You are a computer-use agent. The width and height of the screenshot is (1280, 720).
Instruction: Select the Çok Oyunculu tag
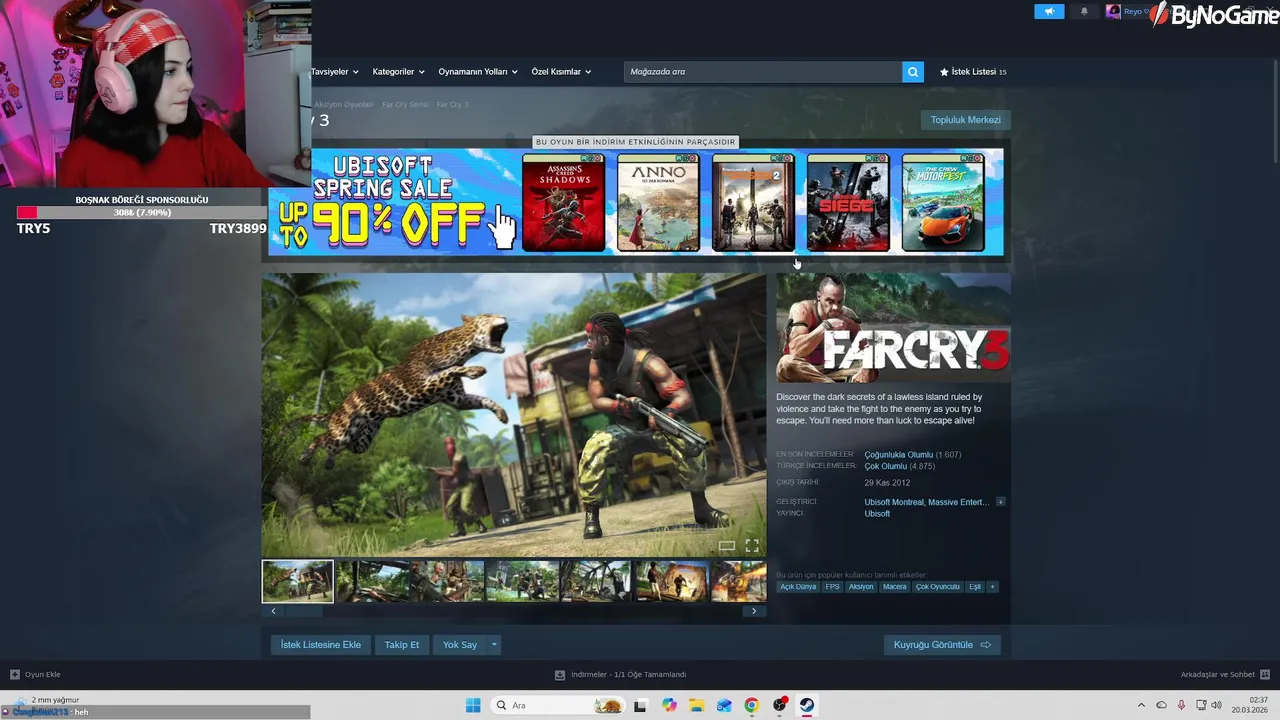click(x=938, y=587)
